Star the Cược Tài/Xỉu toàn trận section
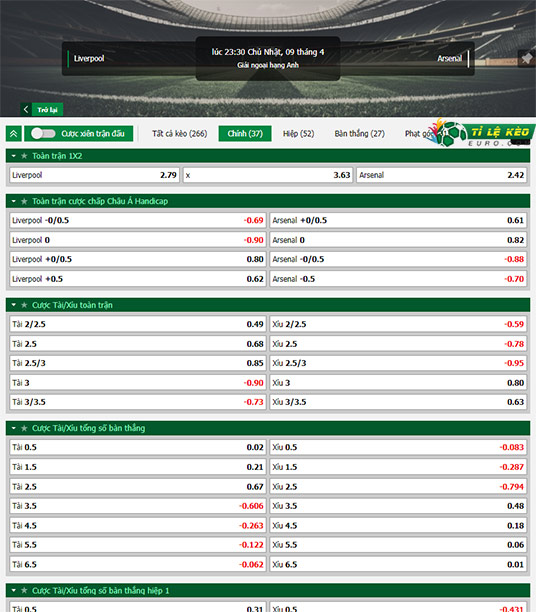The width and height of the screenshot is (536, 612). pyautogui.click(x=24, y=305)
